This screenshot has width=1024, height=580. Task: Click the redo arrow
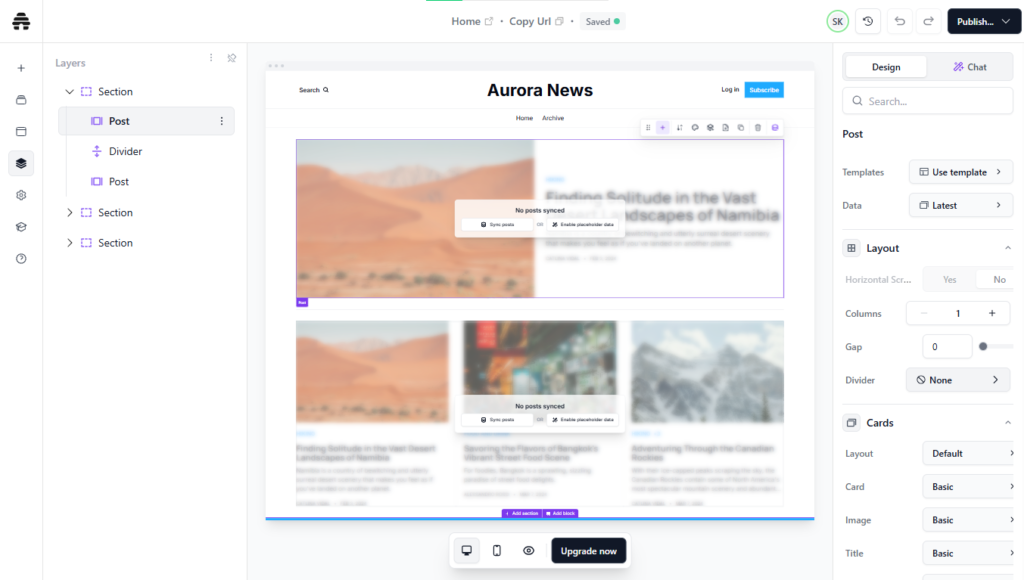(x=928, y=21)
